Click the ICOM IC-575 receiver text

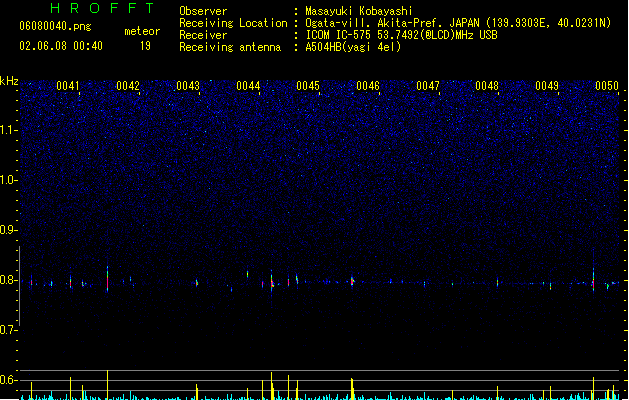(x=401, y=35)
